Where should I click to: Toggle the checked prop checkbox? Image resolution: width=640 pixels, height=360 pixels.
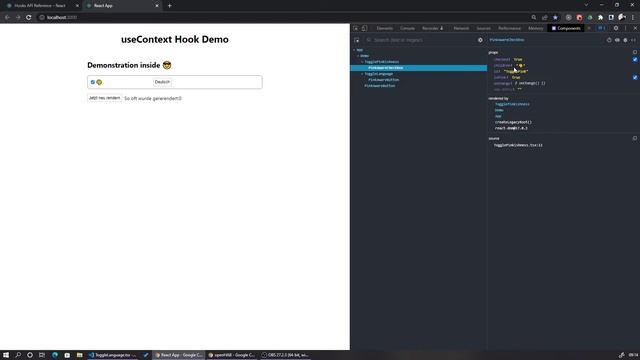click(635, 60)
